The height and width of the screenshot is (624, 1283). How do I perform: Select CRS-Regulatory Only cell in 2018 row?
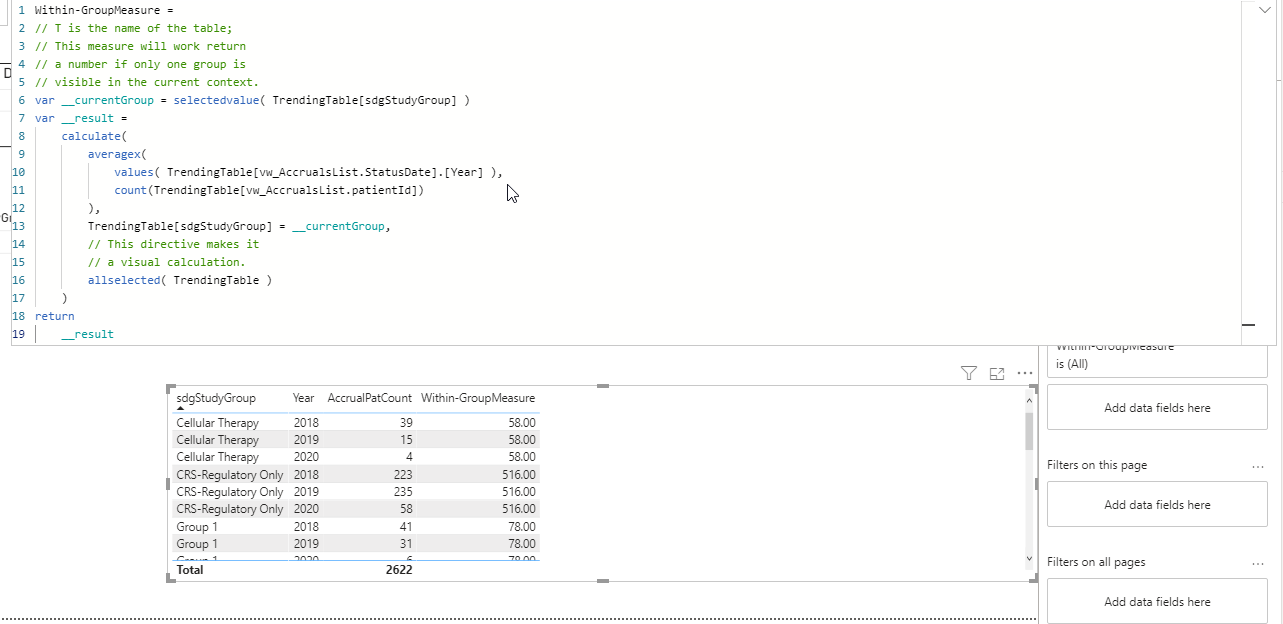230,475
